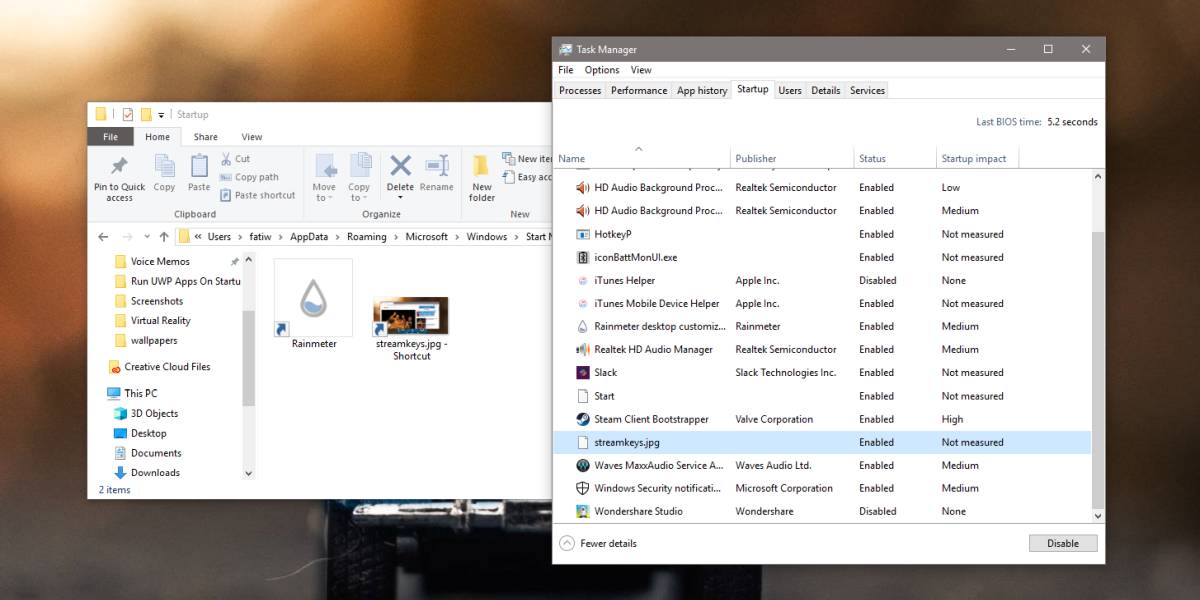This screenshot has height=600, width=1200.
Task: Open the Rainmeter shortcut in Startup folder
Action: (313, 295)
